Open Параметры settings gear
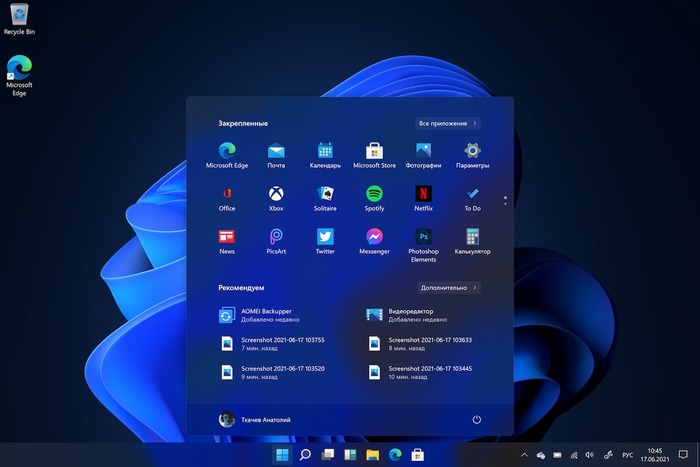This screenshot has width=700, height=467. coord(472,155)
